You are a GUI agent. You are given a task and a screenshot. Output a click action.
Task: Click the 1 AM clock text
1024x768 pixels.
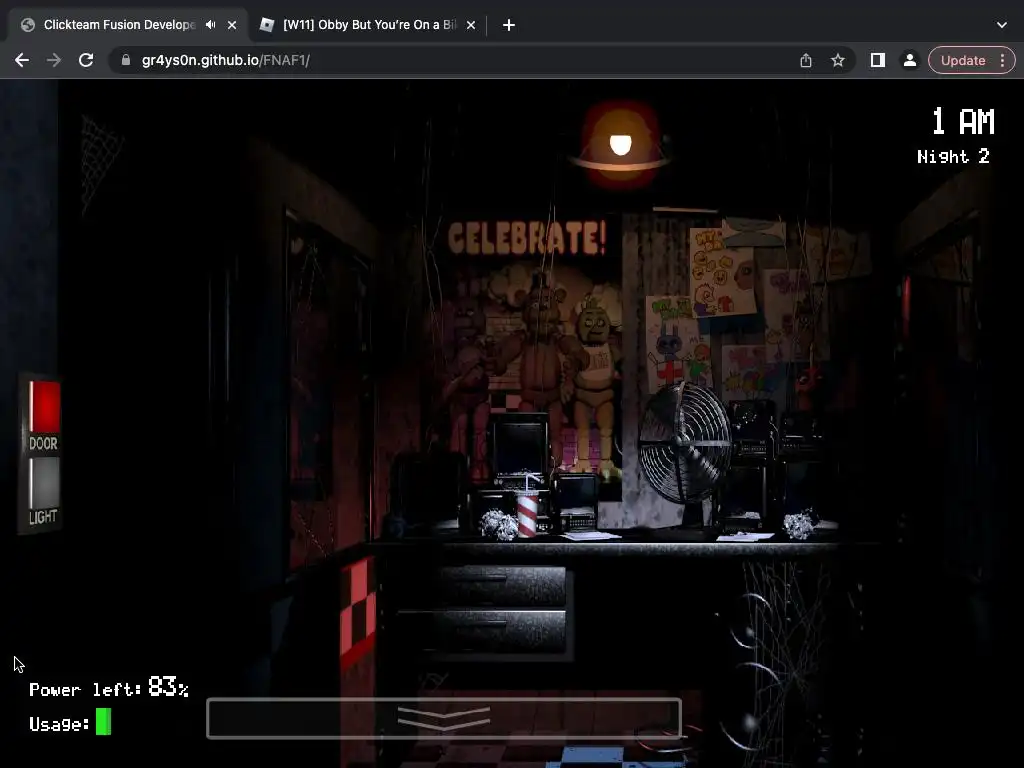(x=963, y=121)
